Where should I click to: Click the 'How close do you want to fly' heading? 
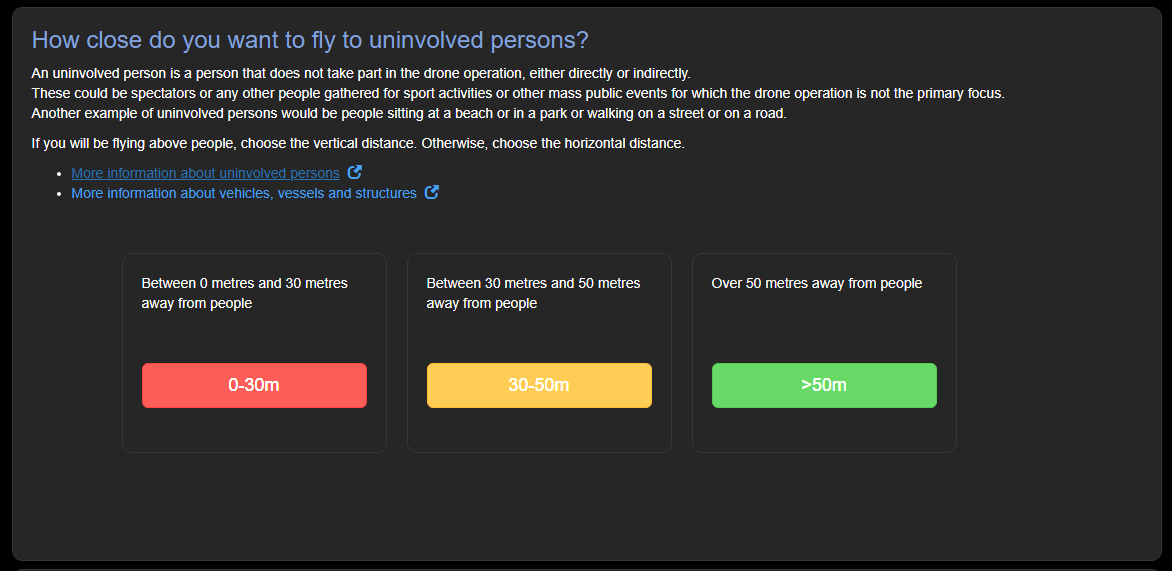point(310,40)
